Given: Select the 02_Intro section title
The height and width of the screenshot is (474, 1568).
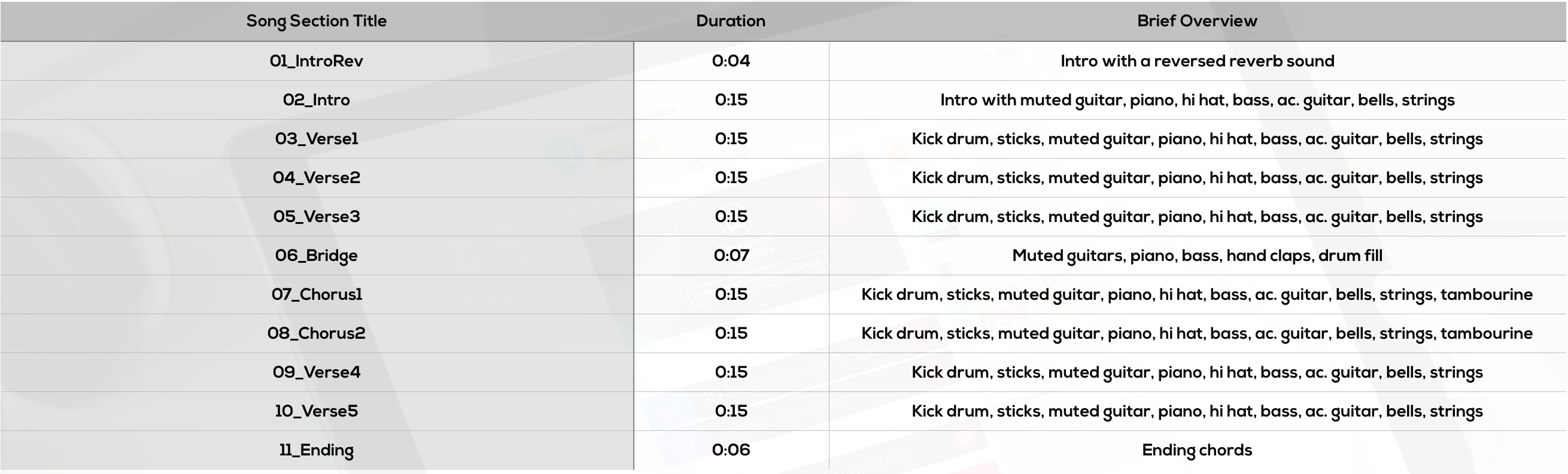Looking at the screenshot, I should click(x=316, y=100).
